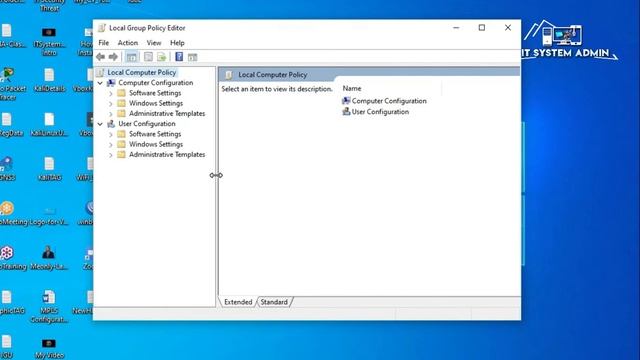Viewport: 640px width, 360px height.
Task: Expand Software Settings under Computer Configuration
Action: (x=111, y=93)
